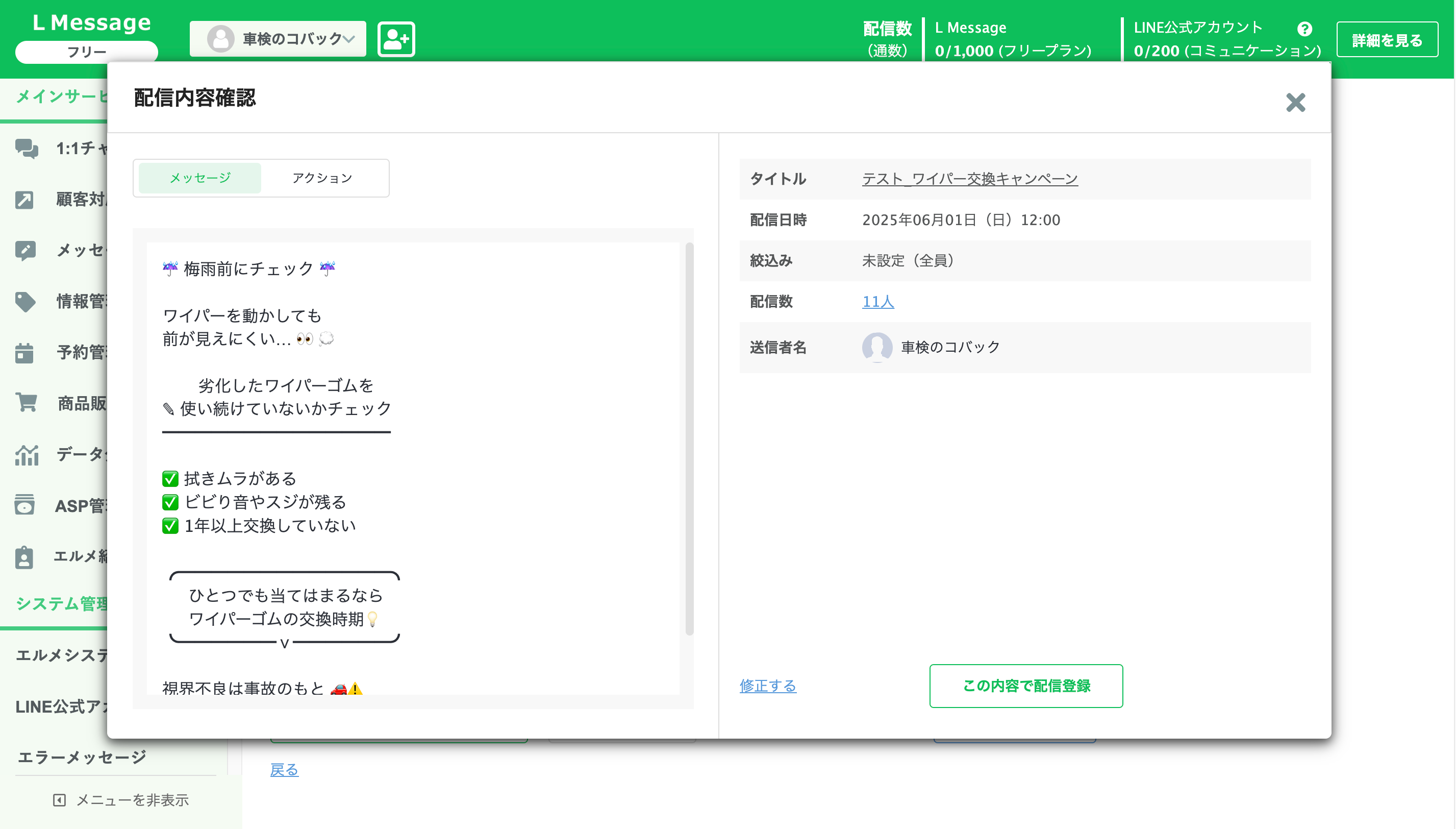Click the message edit bubble icon
1456x829 pixels.
(x=26, y=251)
